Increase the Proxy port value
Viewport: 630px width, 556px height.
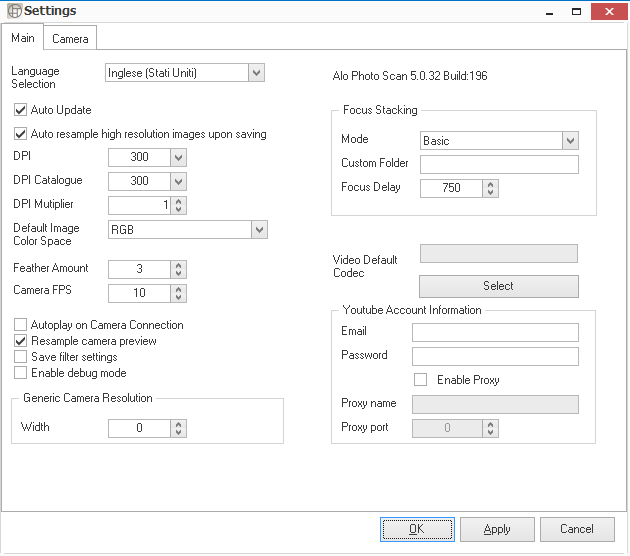click(x=490, y=424)
